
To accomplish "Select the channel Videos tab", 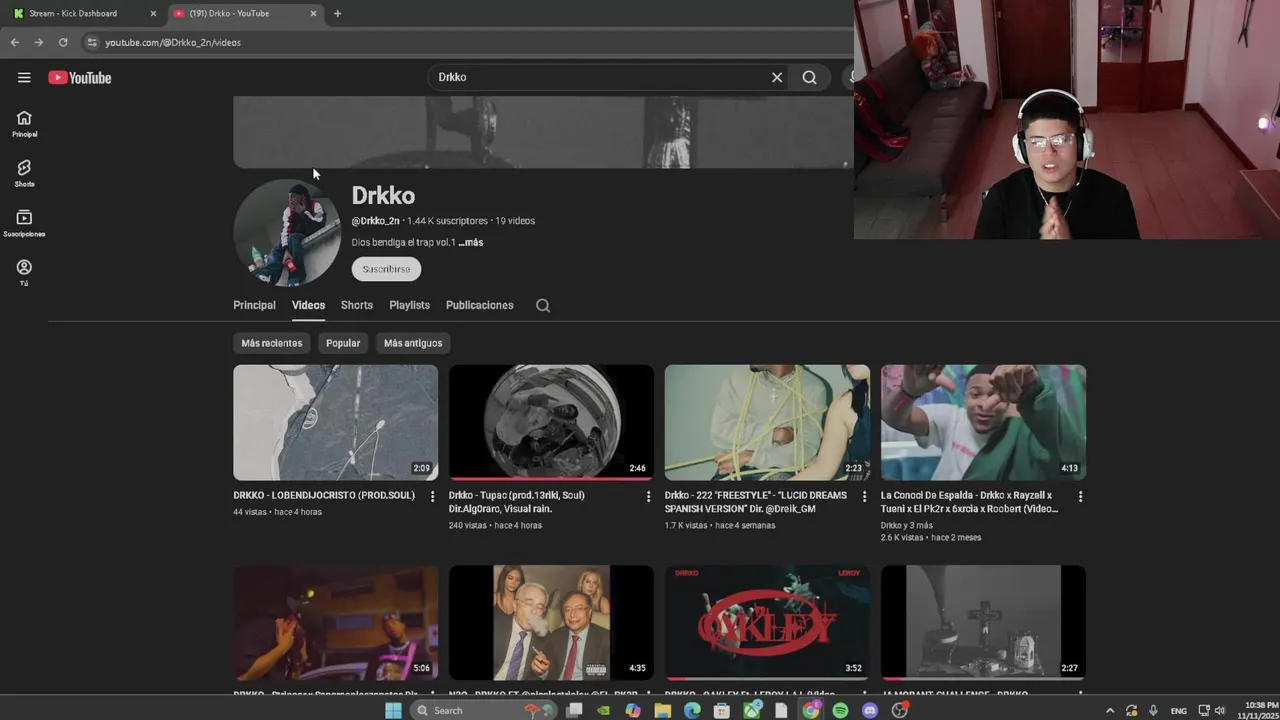I will pyautogui.click(x=308, y=305).
